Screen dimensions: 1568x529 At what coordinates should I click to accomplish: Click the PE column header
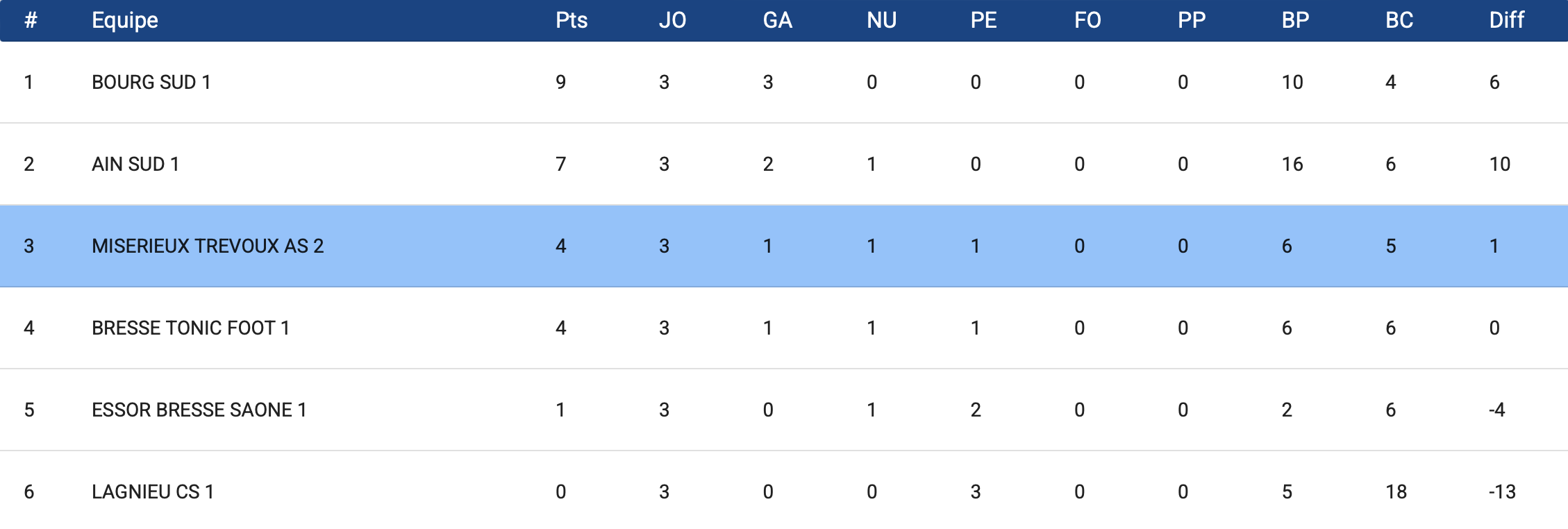pyautogui.click(x=983, y=20)
